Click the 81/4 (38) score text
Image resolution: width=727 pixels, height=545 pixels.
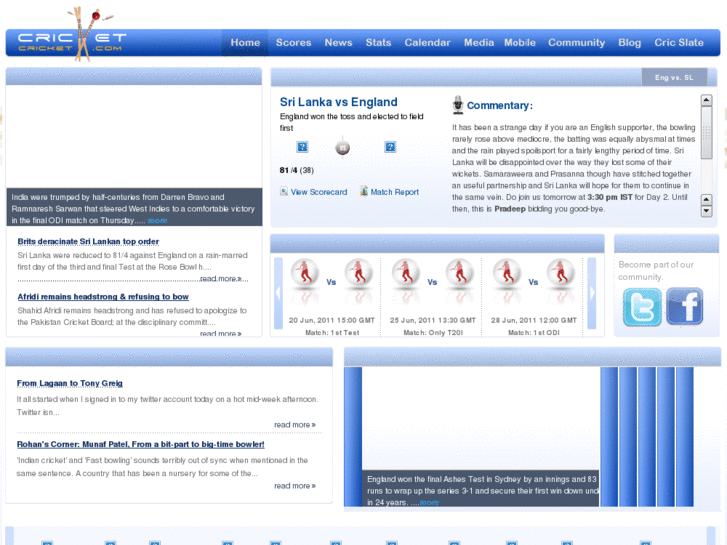297,170
